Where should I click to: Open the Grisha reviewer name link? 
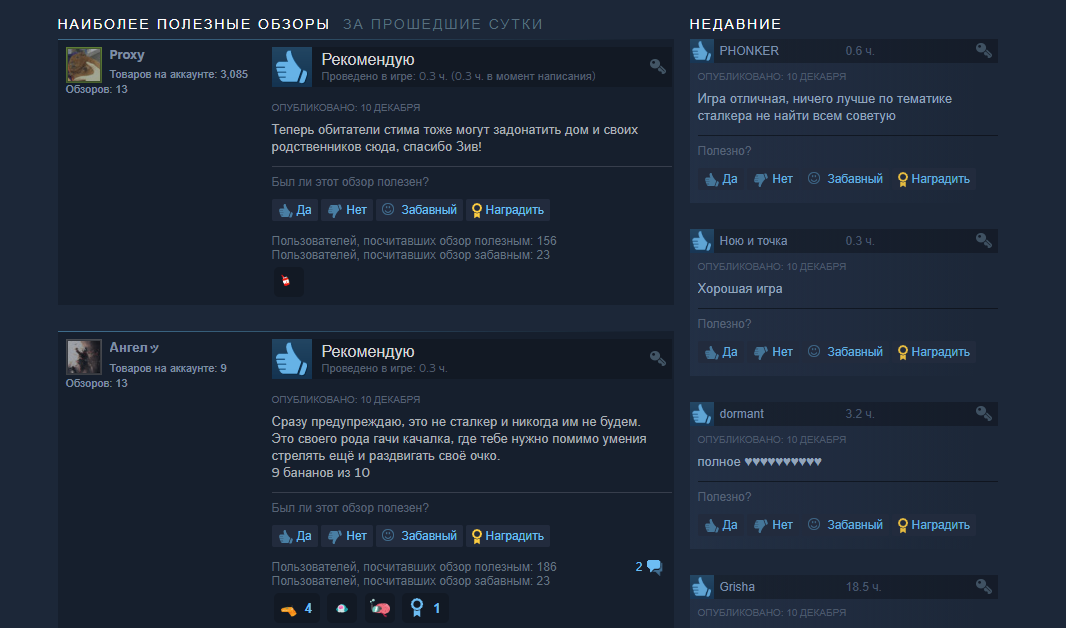737,587
